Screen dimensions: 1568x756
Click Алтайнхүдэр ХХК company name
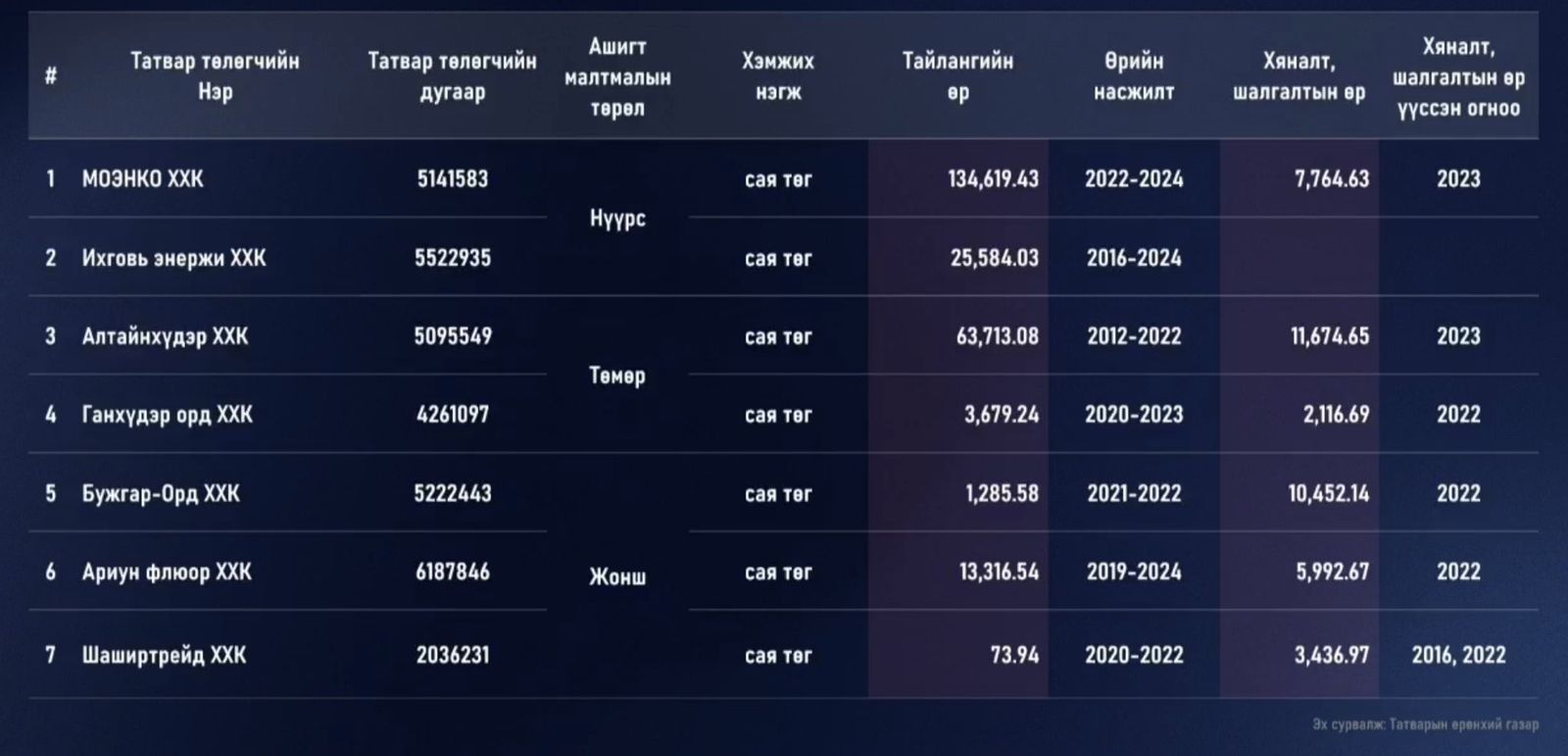click(x=165, y=336)
